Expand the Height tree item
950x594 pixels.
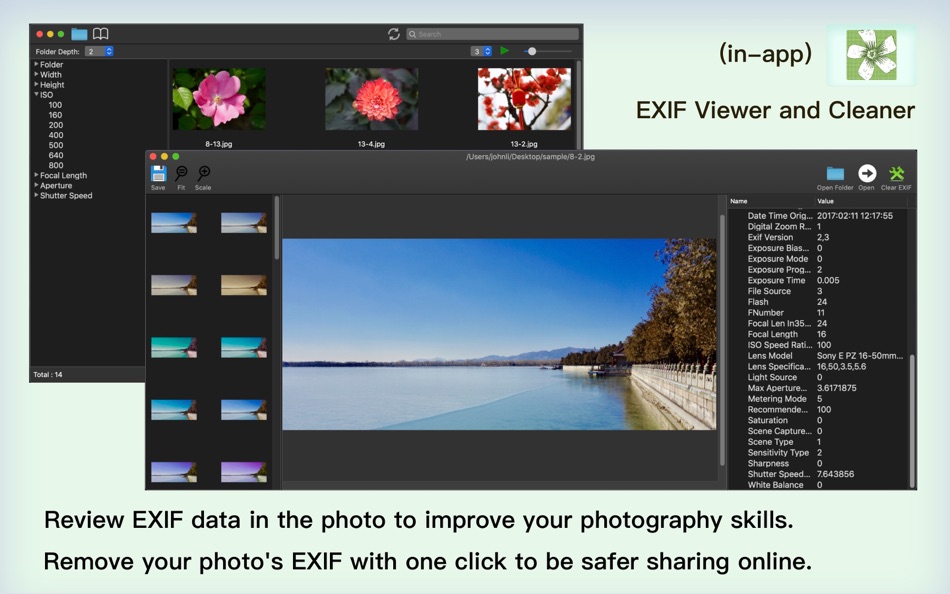(36, 84)
